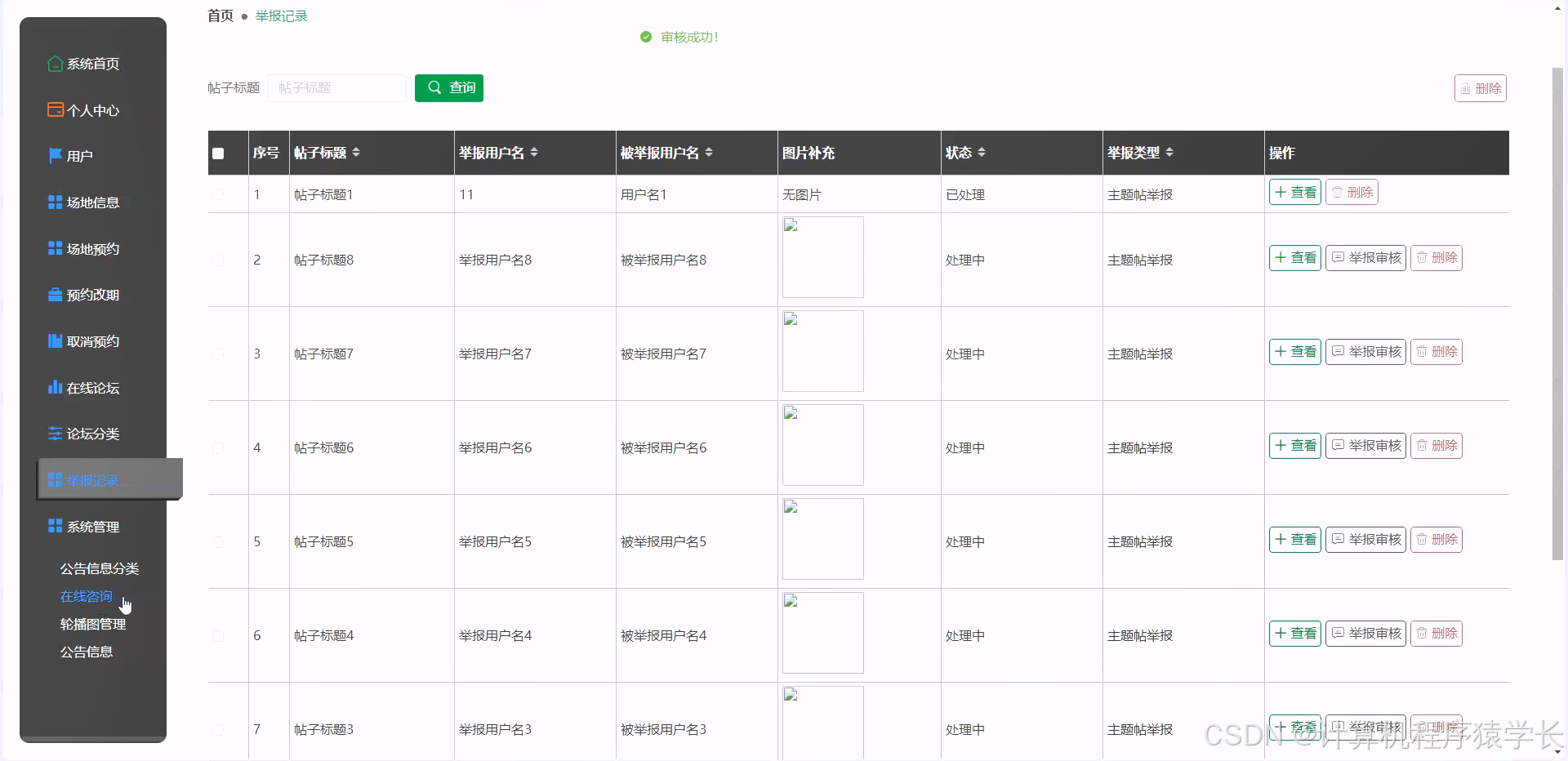Image resolution: width=1568 pixels, height=761 pixels.
Task: Click trash icon in top 删除 button
Action: pos(1466,88)
